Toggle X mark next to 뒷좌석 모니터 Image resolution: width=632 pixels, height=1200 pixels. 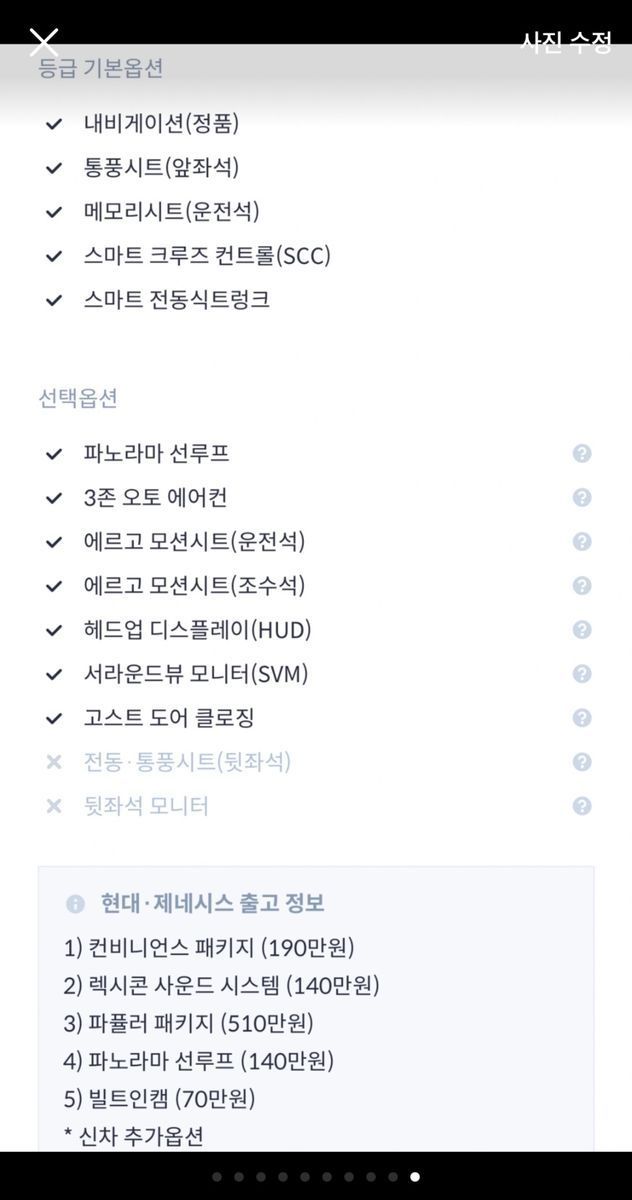(54, 806)
